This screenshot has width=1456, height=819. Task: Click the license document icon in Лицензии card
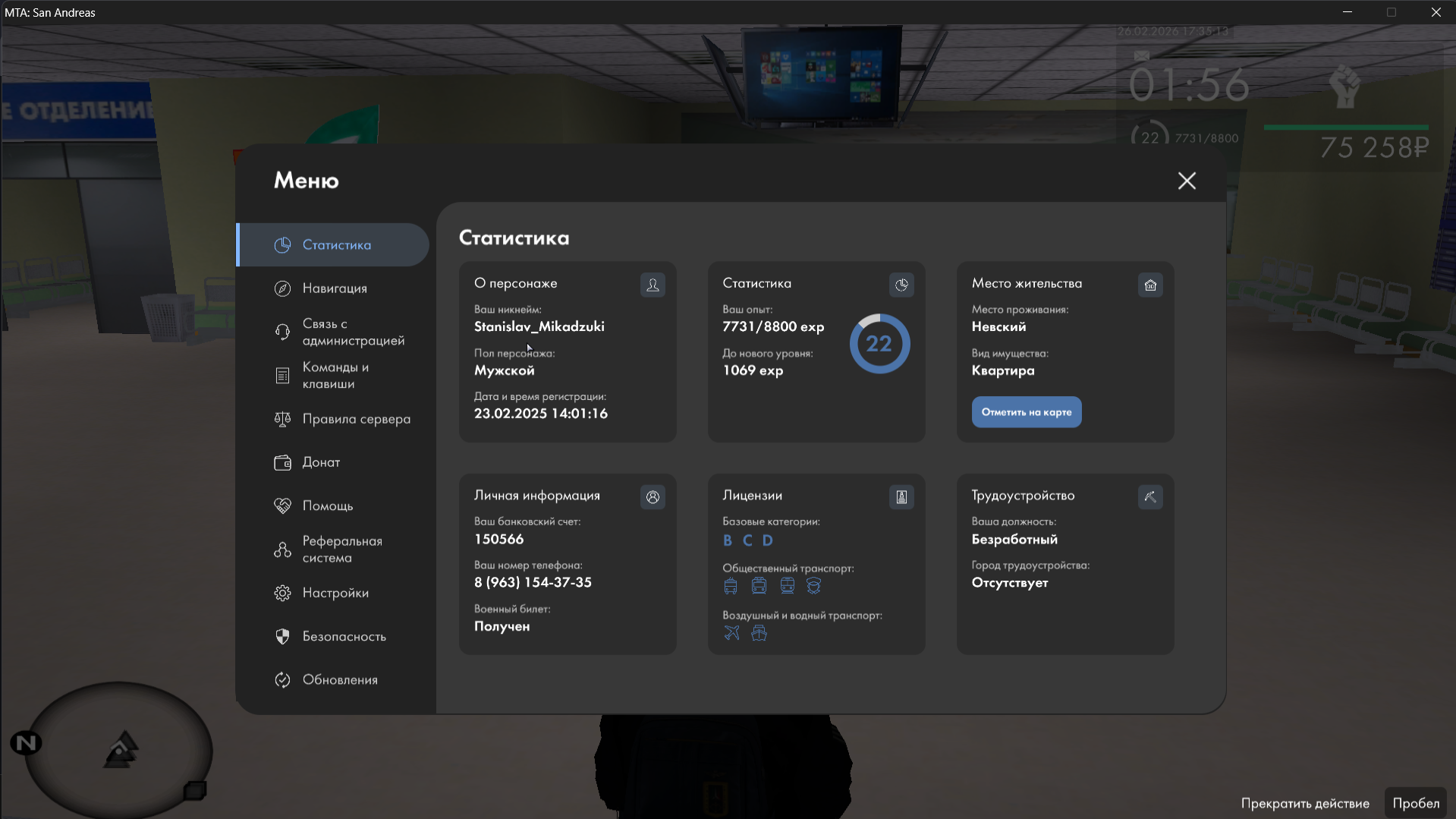click(901, 497)
